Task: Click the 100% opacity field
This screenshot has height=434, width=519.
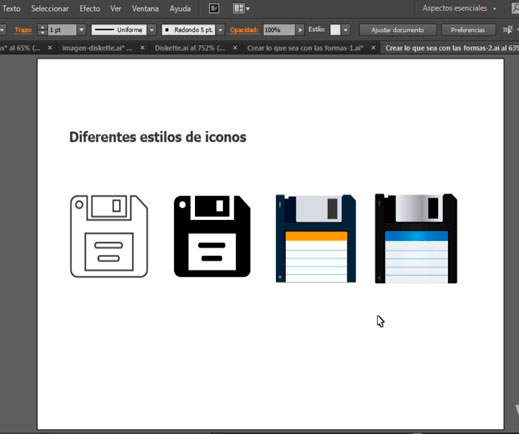Action: click(x=279, y=30)
